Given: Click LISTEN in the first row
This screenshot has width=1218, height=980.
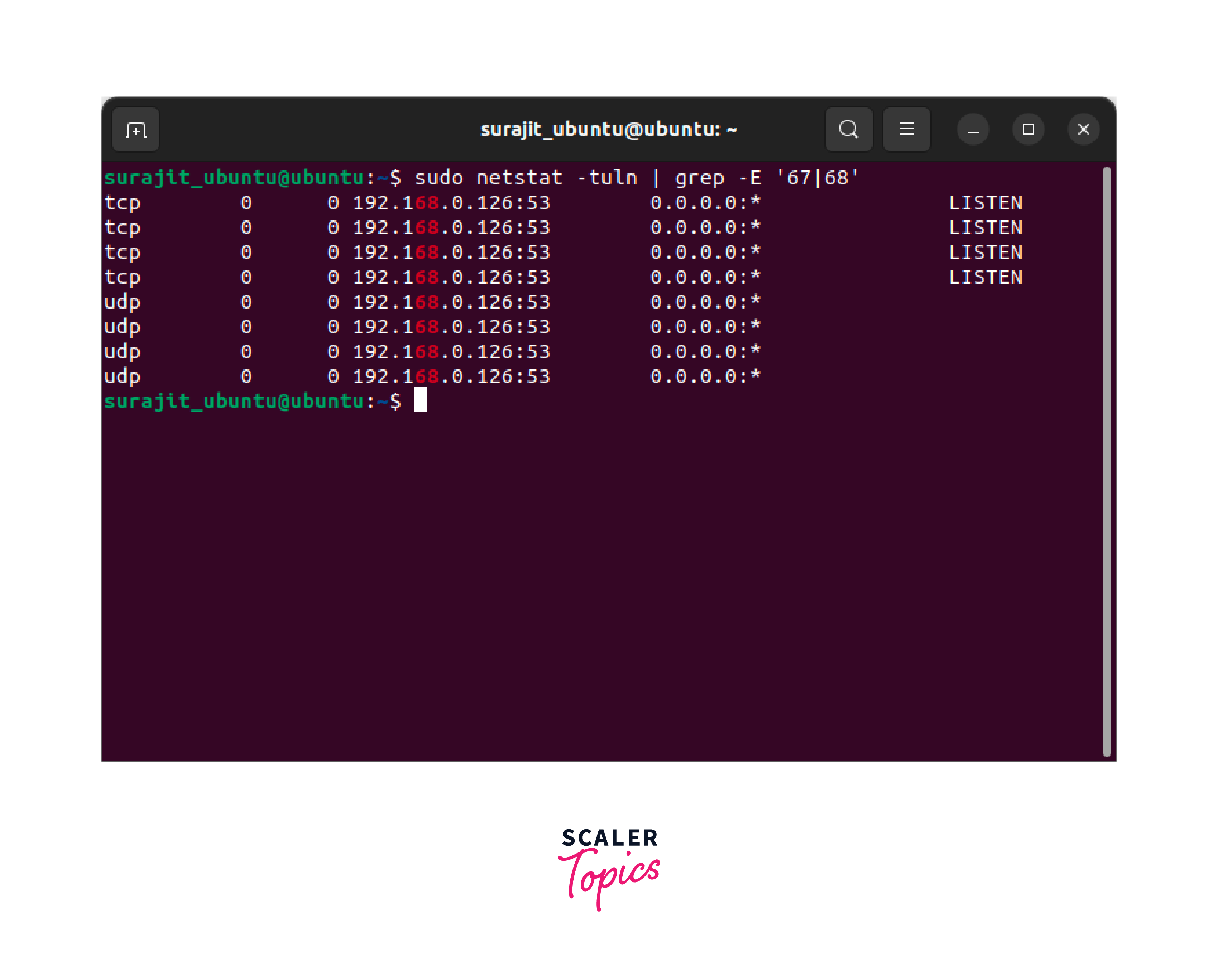Looking at the screenshot, I should click(985, 203).
